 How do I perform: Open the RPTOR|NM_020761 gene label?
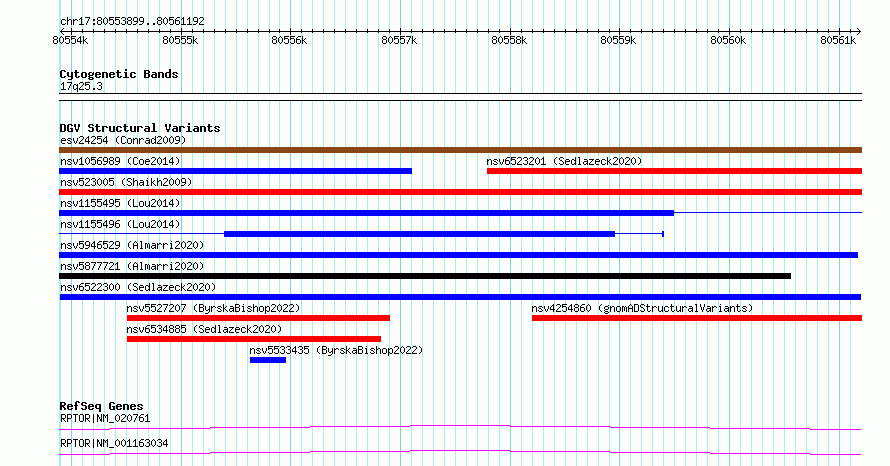point(105,418)
